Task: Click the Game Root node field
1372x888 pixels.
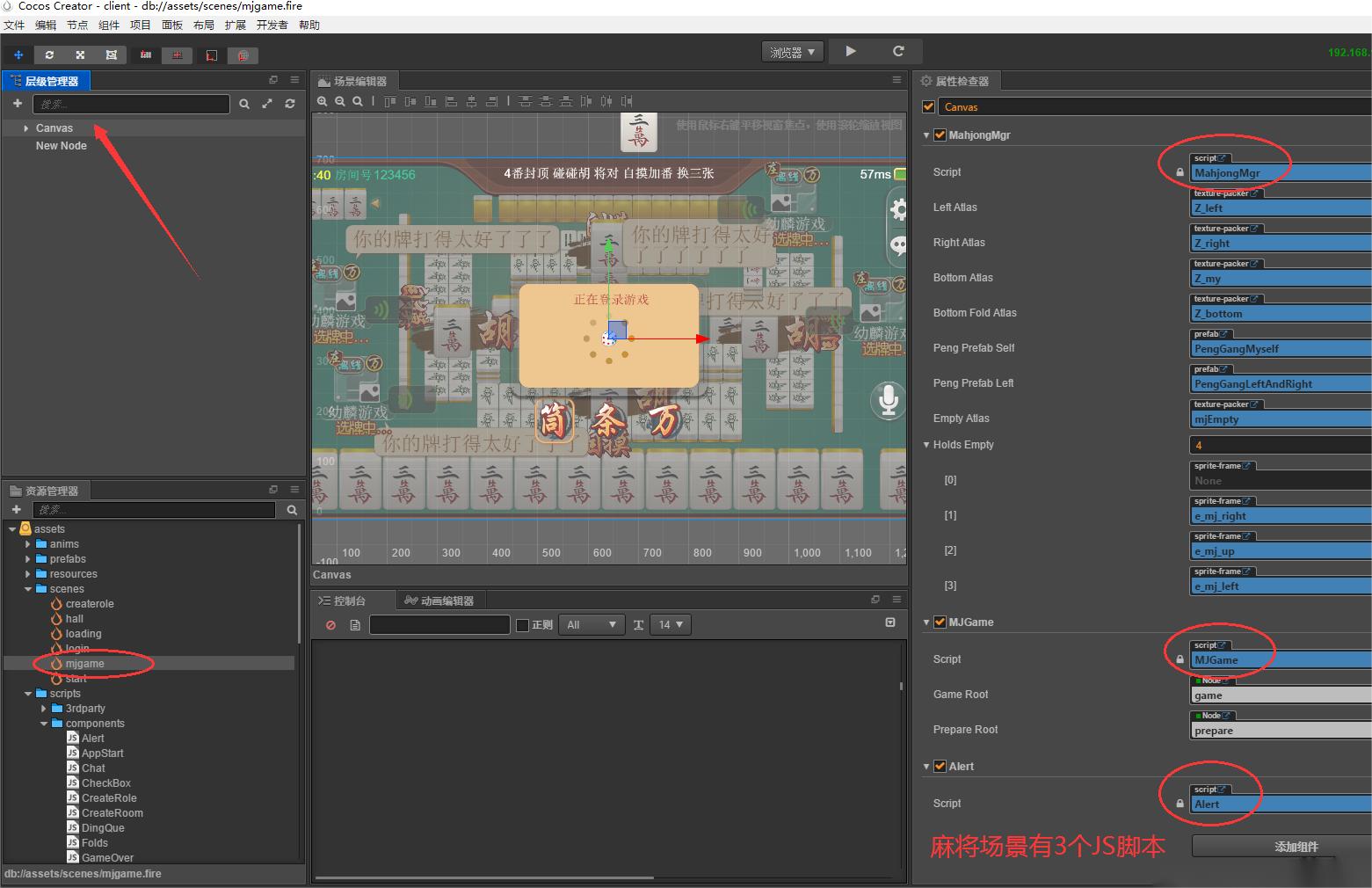Action: (x=1281, y=695)
